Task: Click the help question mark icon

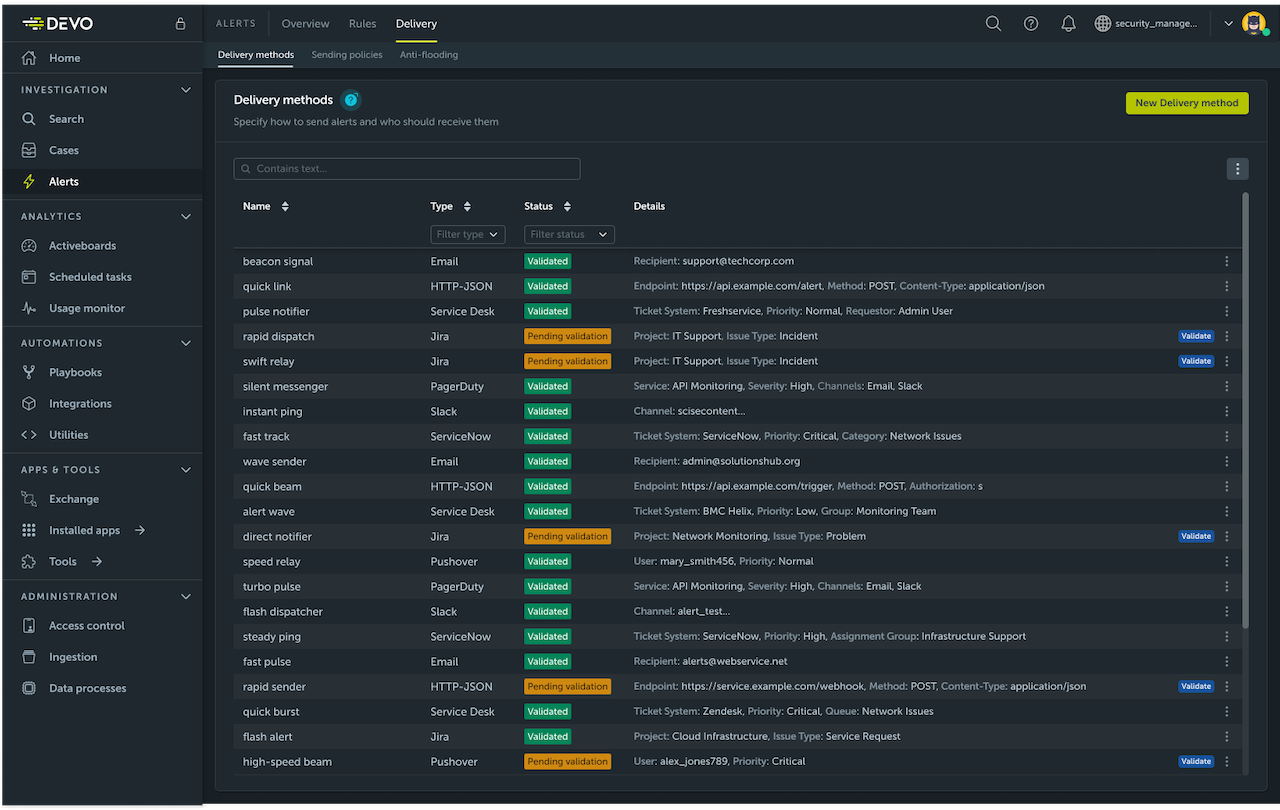Action: [x=1031, y=22]
